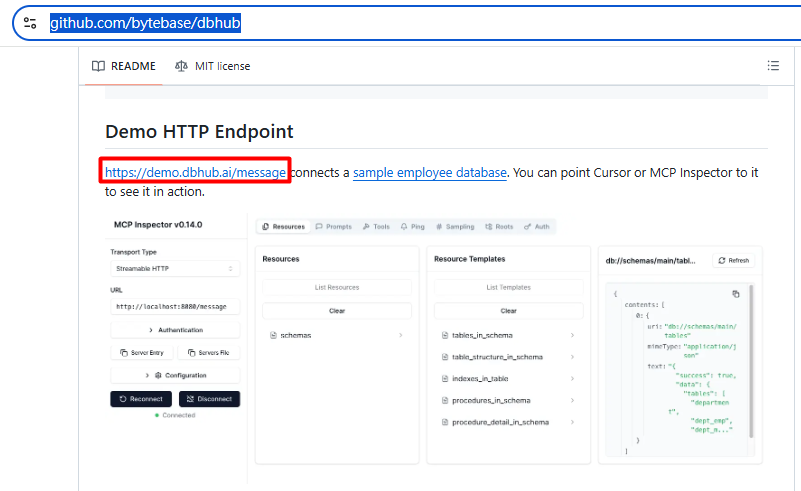Select Sampling tab in MCP Inspector
The height and width of the screenshot is (491, 801).
point(455,226)
